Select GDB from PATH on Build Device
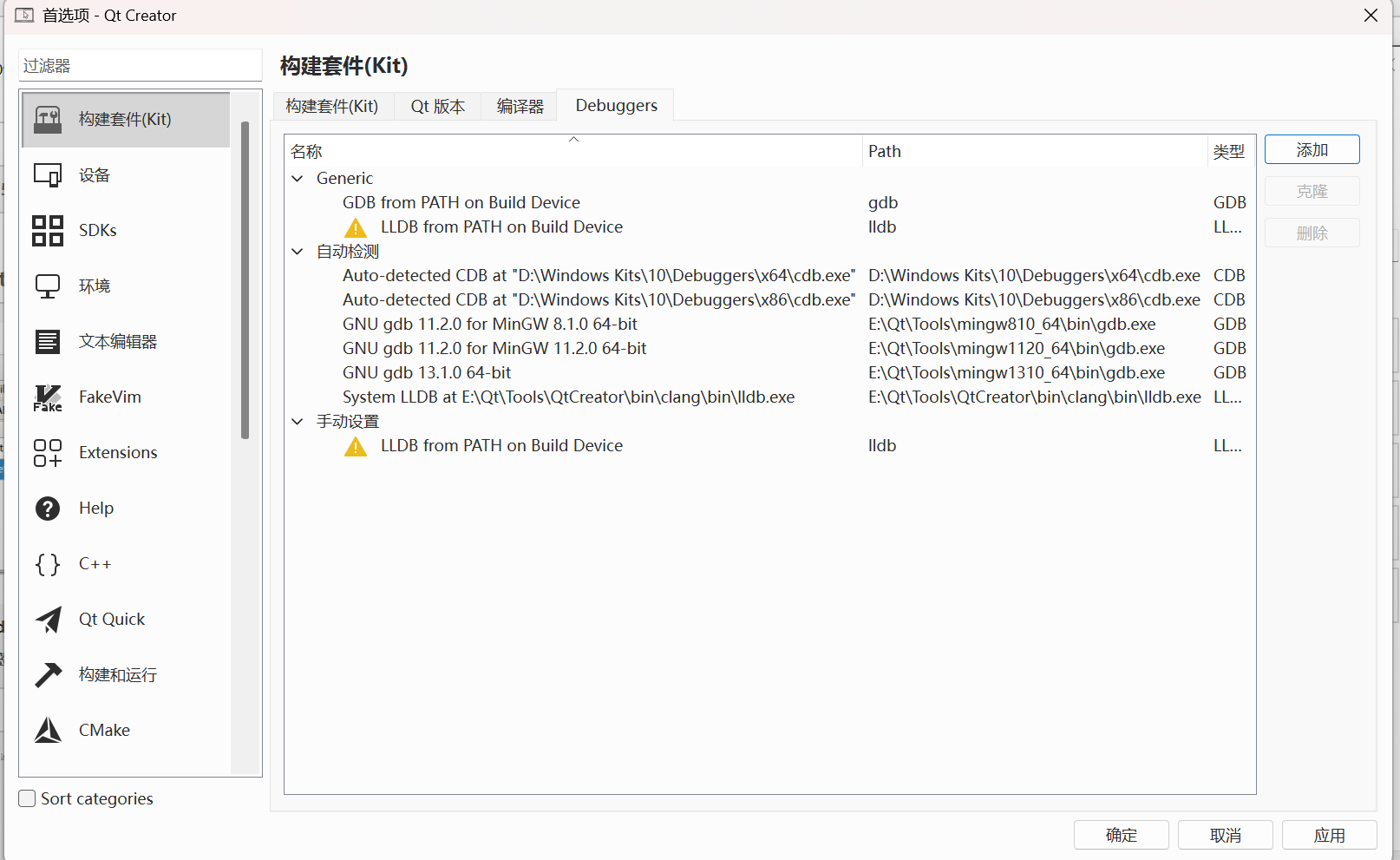 coord(461,203)
